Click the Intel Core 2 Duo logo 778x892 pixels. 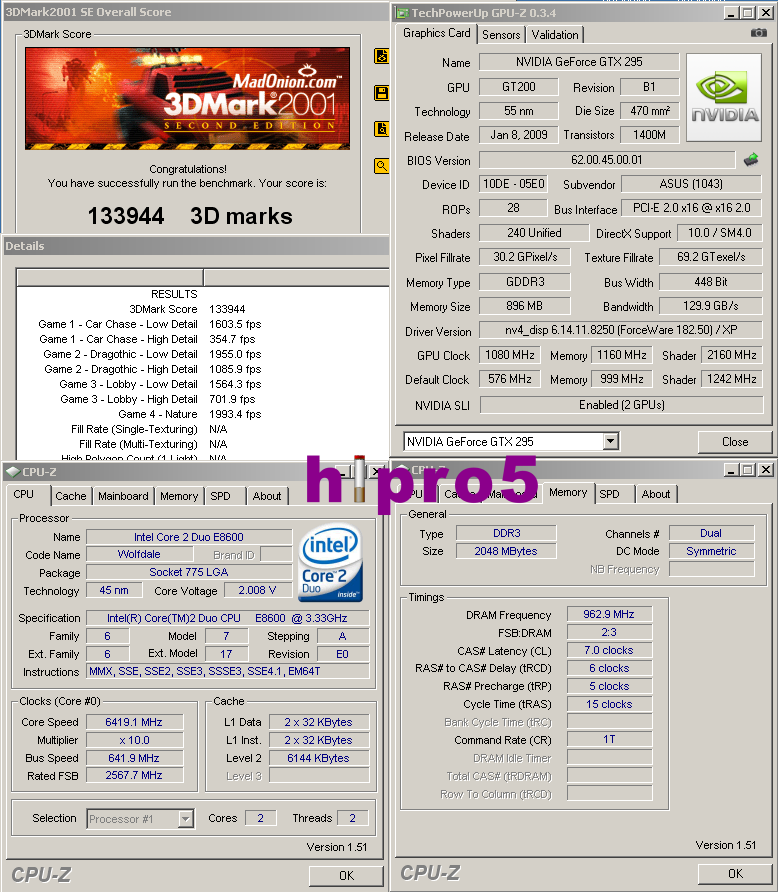[x=330, y=563]
